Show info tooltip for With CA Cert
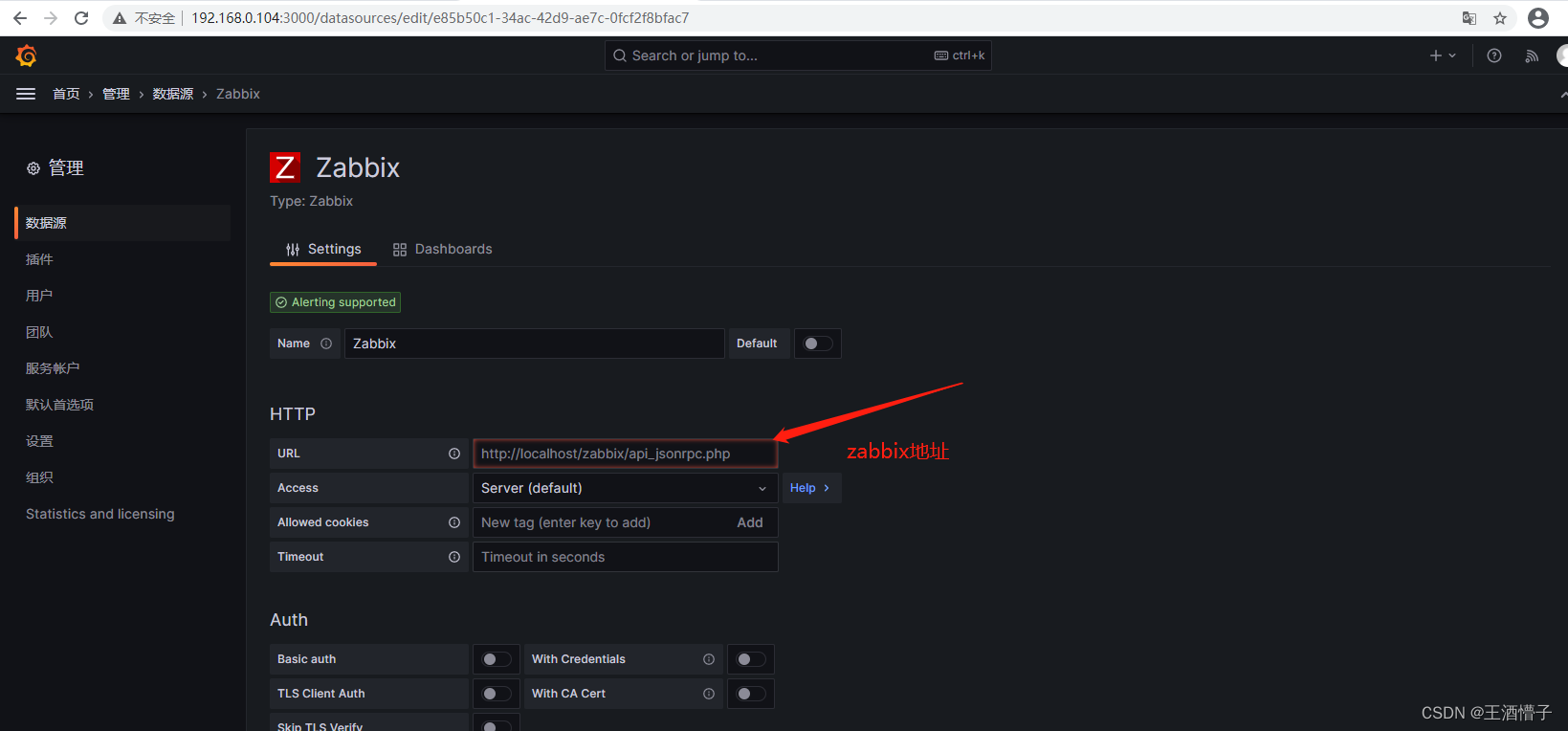 click(x=709, y=694)
